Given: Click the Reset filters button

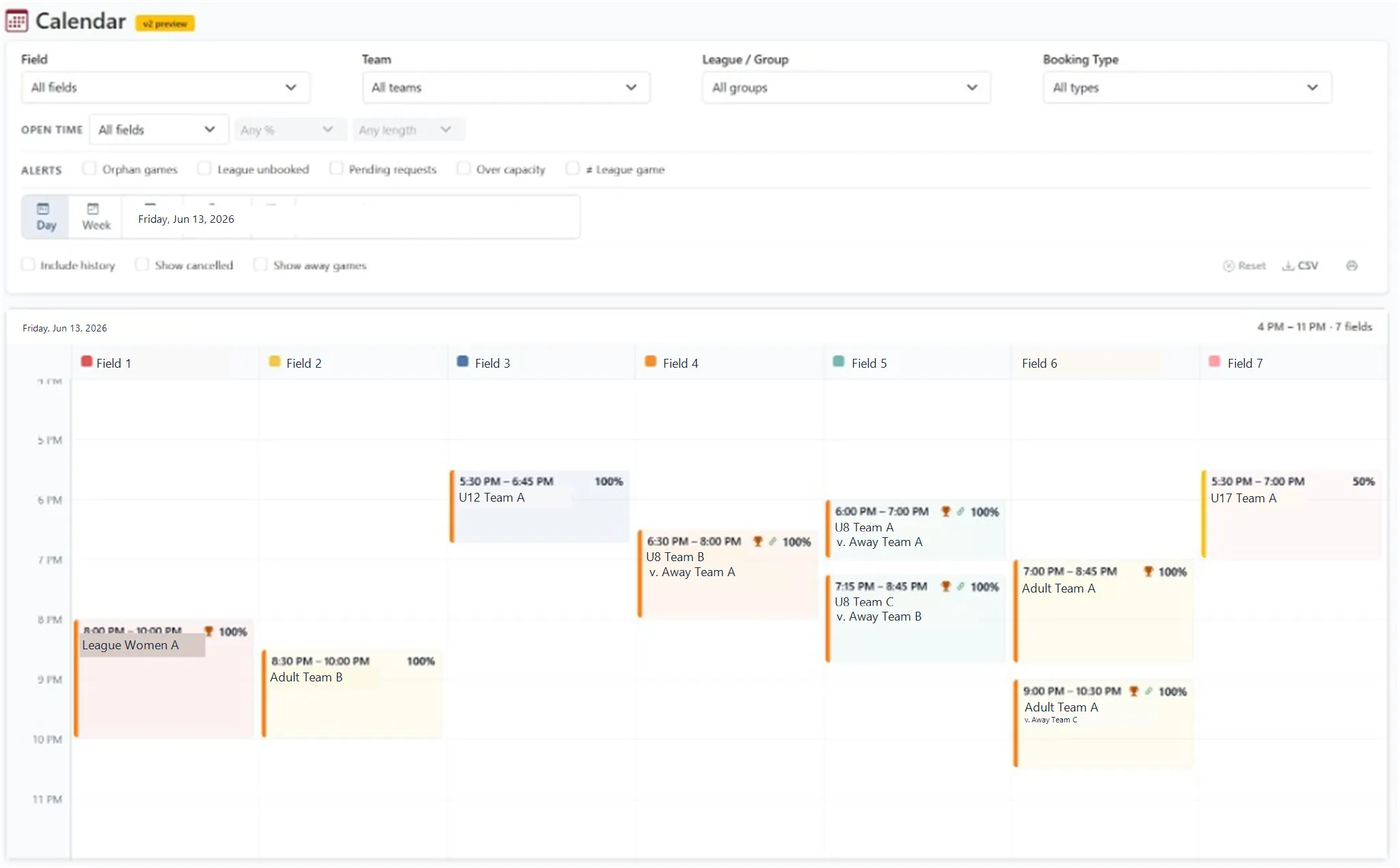Looking at the screenshot, I should pyautogui.click(x=1245, y=266).
